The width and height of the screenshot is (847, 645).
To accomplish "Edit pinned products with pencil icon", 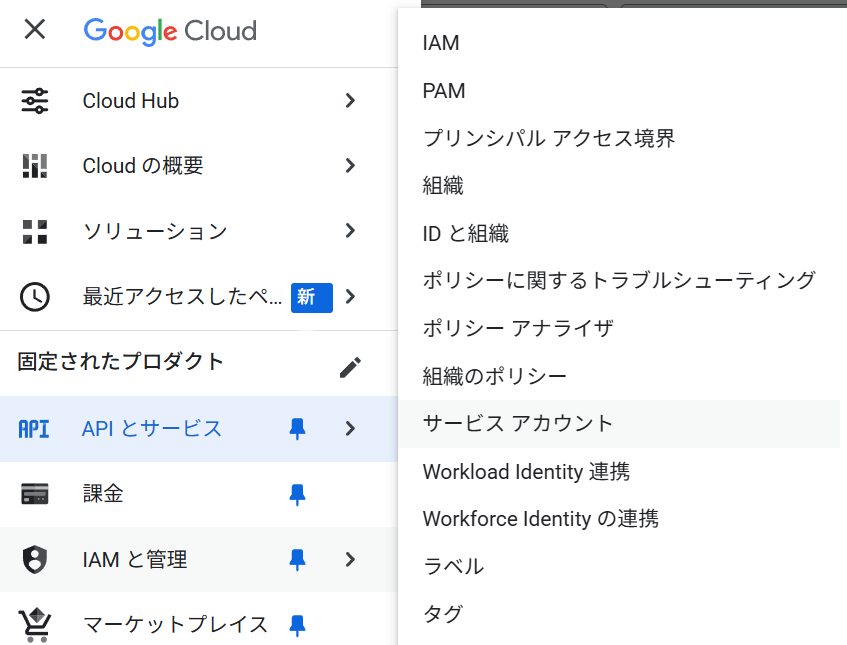I will click(350, 367).
